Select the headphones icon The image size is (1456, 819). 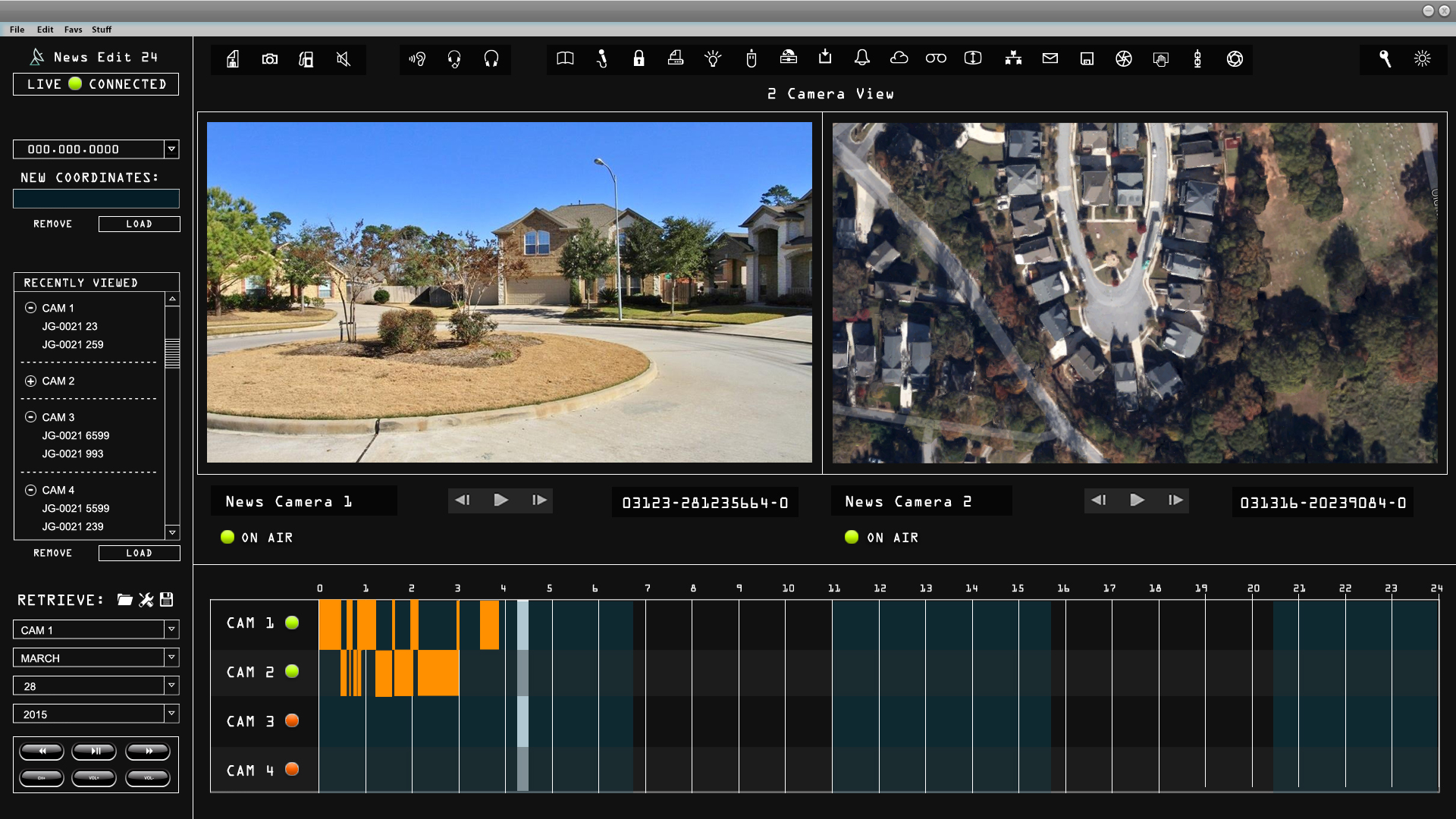click(x=491, y=59)
